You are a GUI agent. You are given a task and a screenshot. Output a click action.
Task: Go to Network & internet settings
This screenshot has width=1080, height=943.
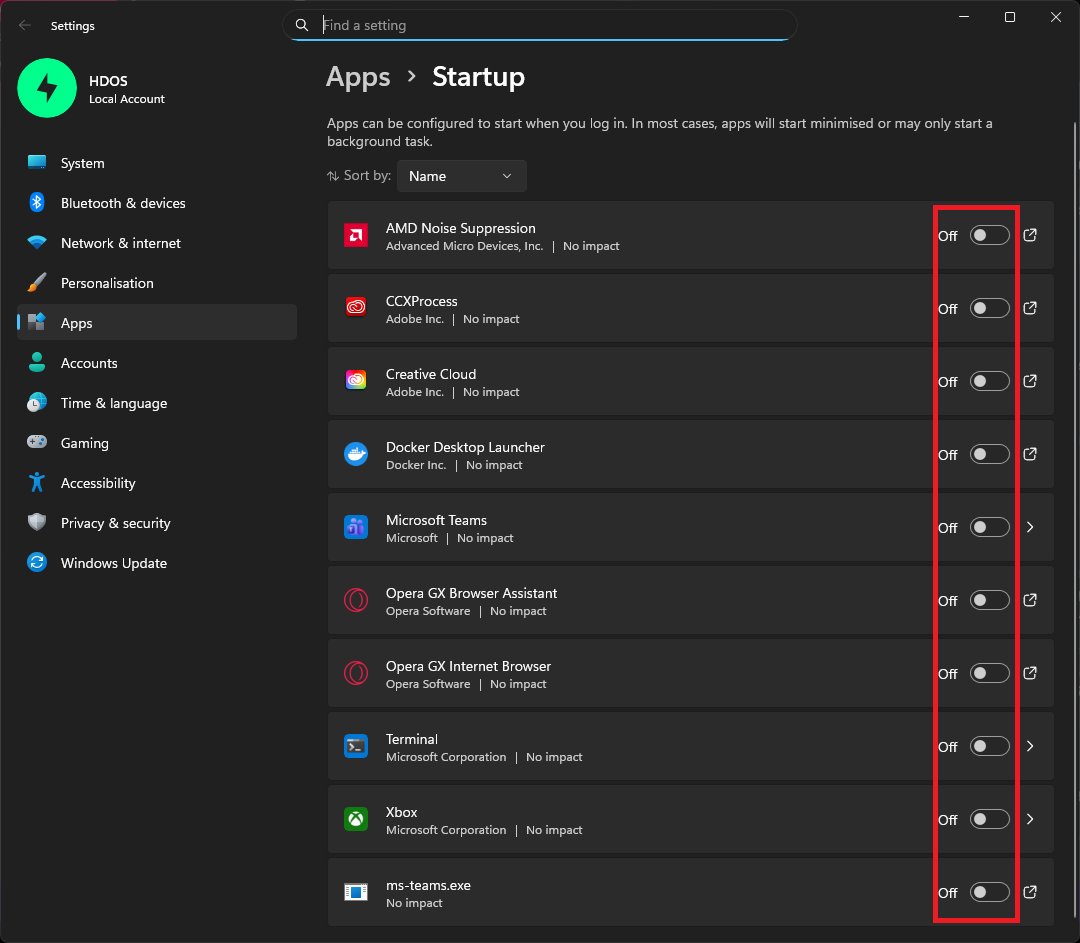pos(157,243)
